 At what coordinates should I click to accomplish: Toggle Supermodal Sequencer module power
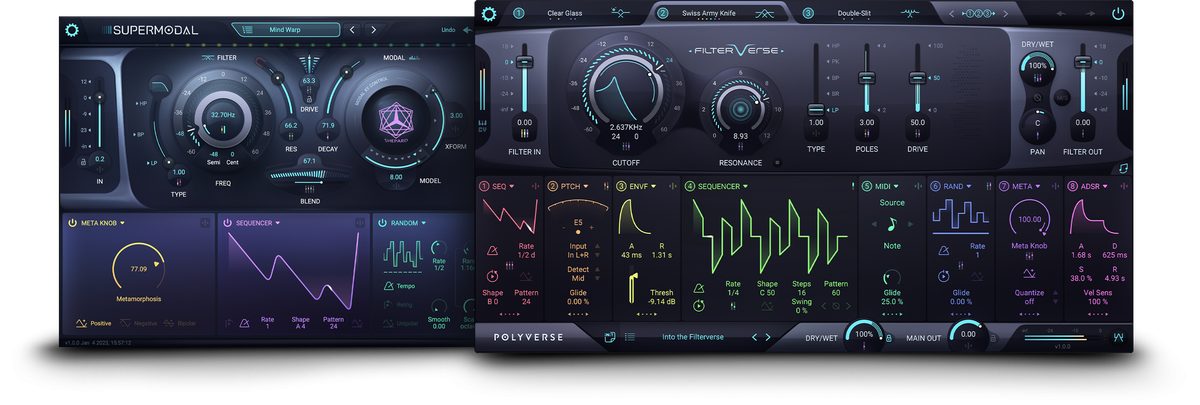pos(228,223)
